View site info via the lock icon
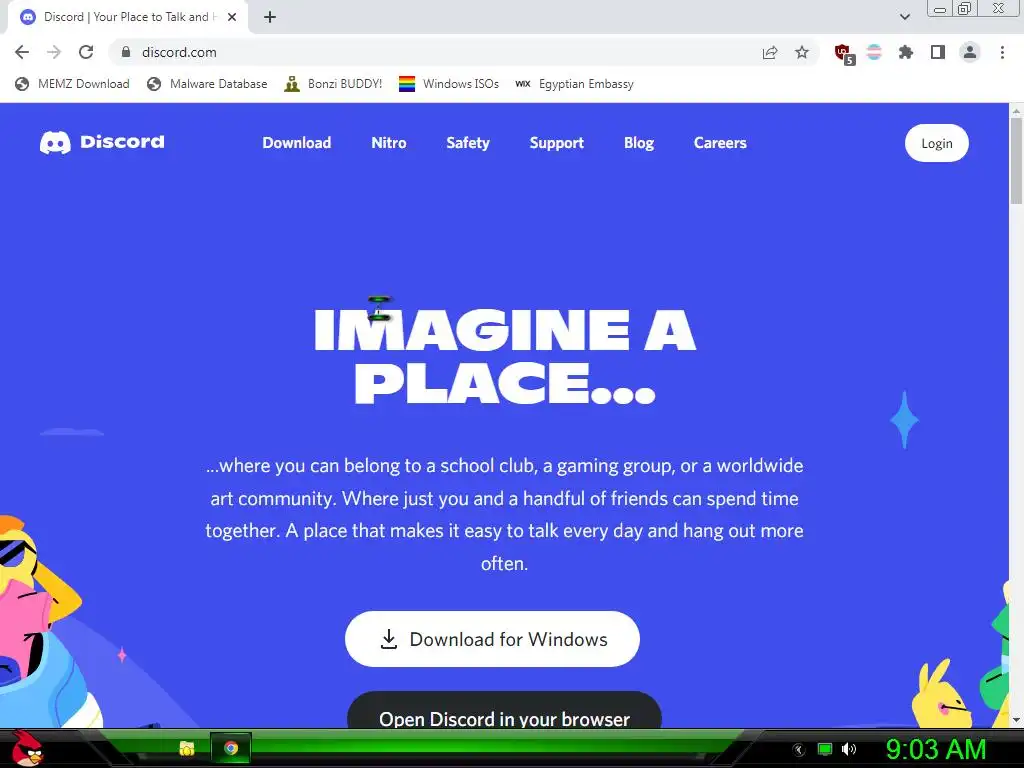 coord(126,52)
